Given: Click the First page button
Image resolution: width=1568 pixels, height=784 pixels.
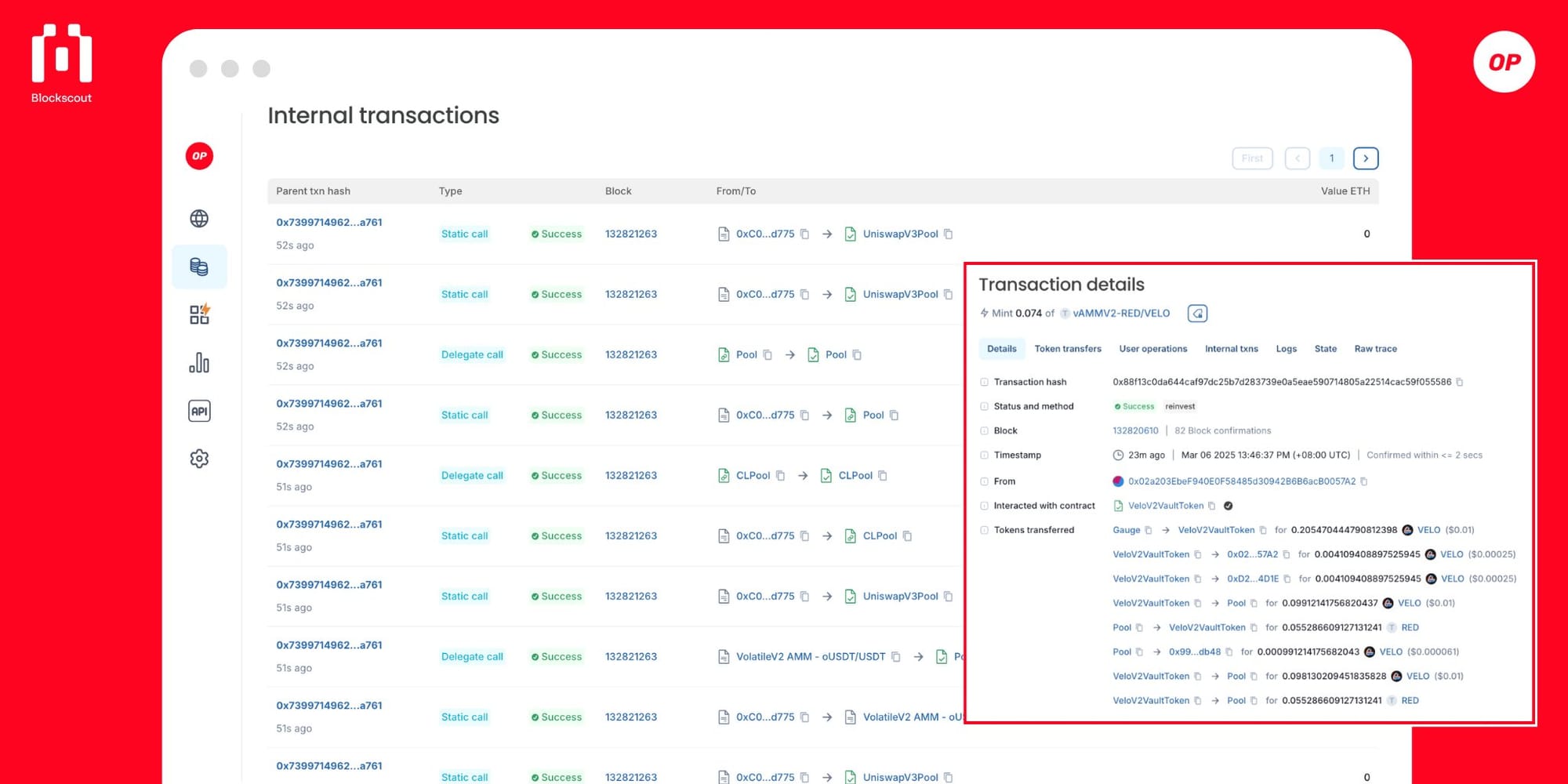Looking at the screenshot, I should tap(1253, 158).
